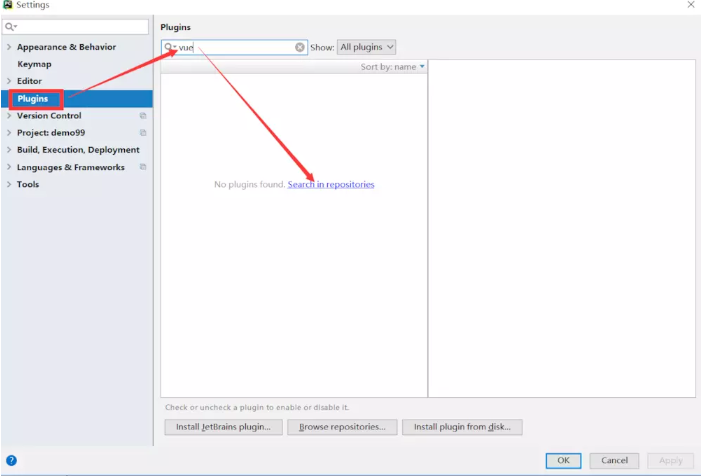The image size is (705, 476).
Task: Click the Plugins panel heading
Action: tap(175, 27)
